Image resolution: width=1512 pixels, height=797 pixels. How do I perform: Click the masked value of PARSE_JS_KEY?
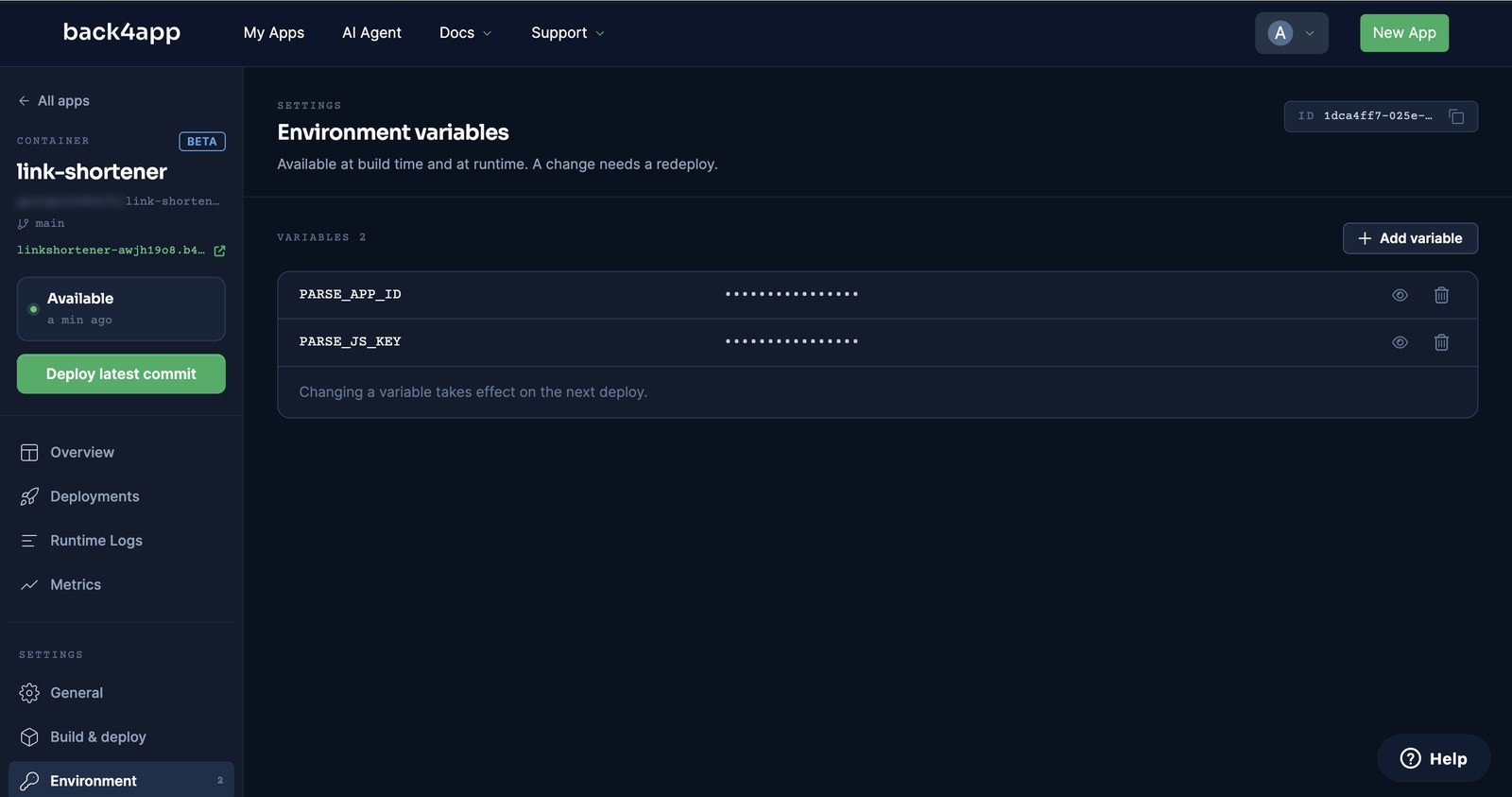coord(792,342)
